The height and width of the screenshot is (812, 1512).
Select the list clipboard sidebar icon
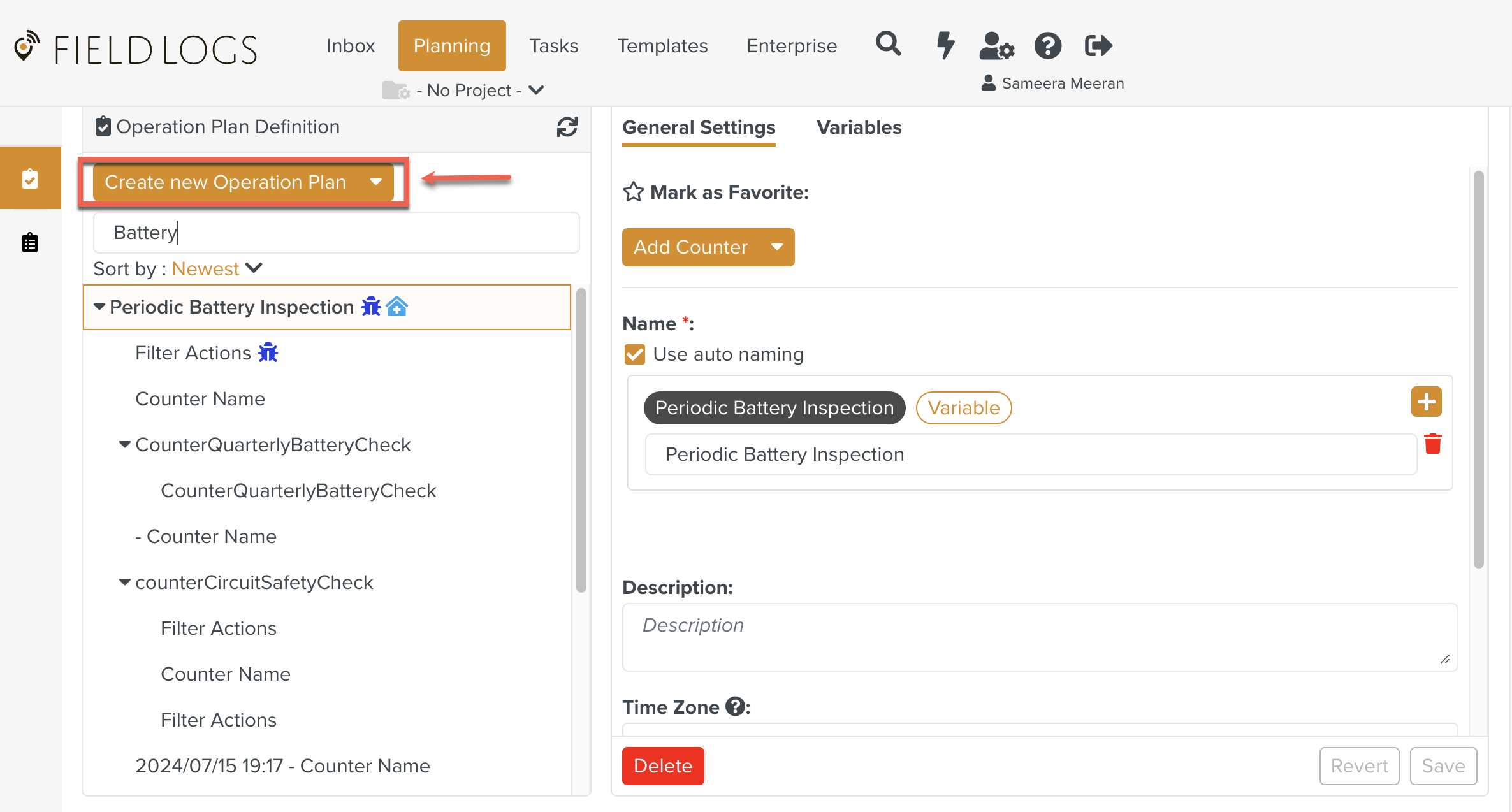(30, 243)
